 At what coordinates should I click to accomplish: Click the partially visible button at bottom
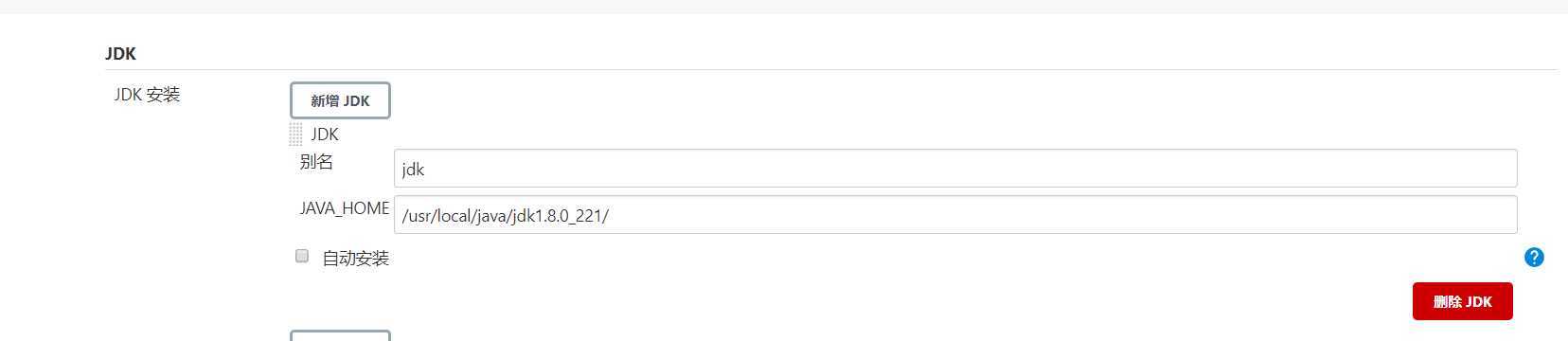click(340, 335)
